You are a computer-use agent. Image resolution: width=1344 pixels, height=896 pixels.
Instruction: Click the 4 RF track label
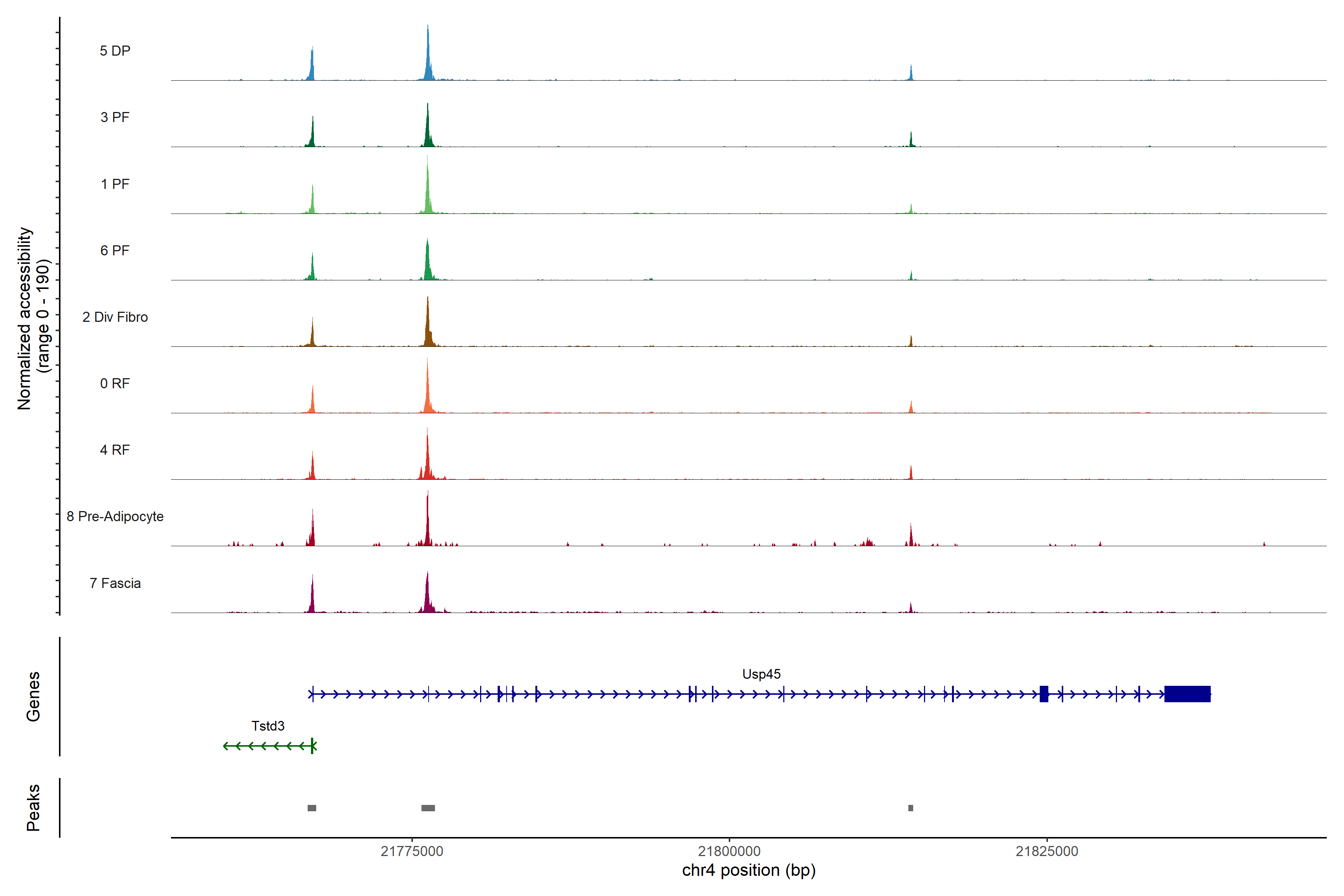click(x=115, y=450)
